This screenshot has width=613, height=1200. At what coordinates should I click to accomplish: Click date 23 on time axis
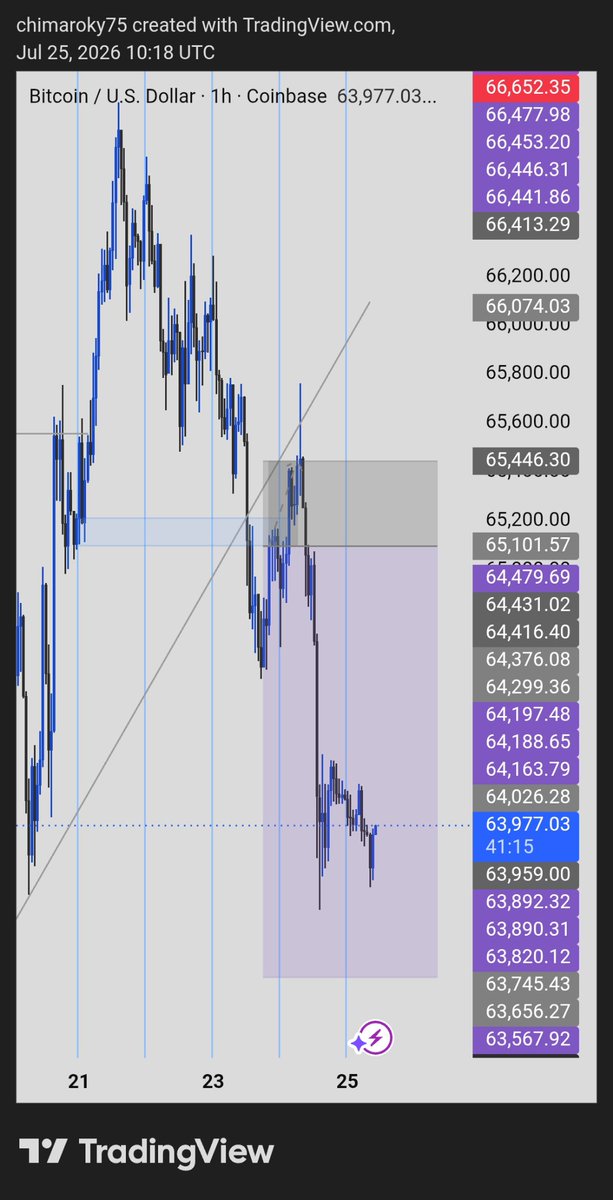(213, 1081)
